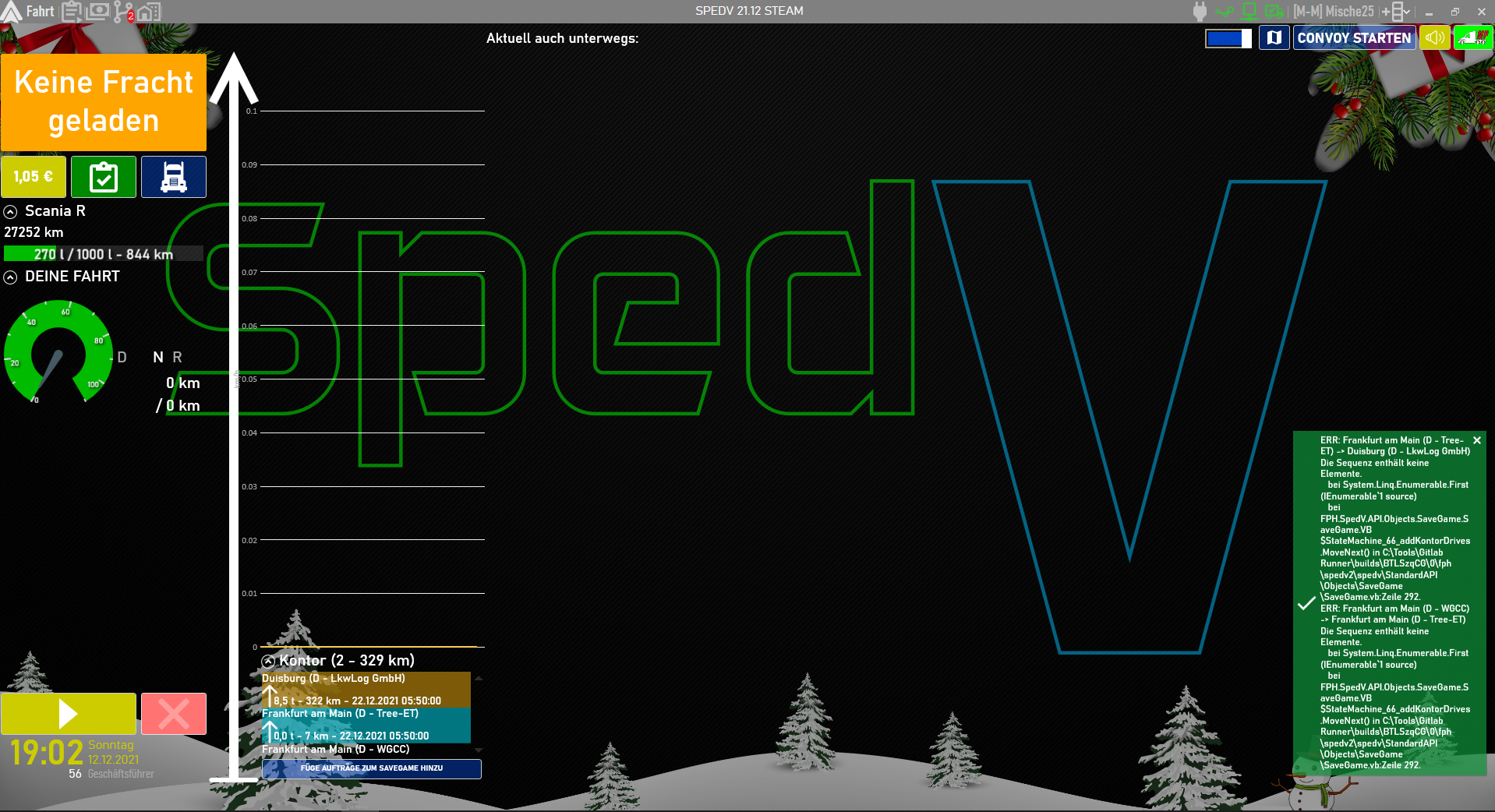This screenshot has height=812, width=1495.
Task: Click the green speedometer gauge
Action: pyautogui.click(x=58, y=352)
